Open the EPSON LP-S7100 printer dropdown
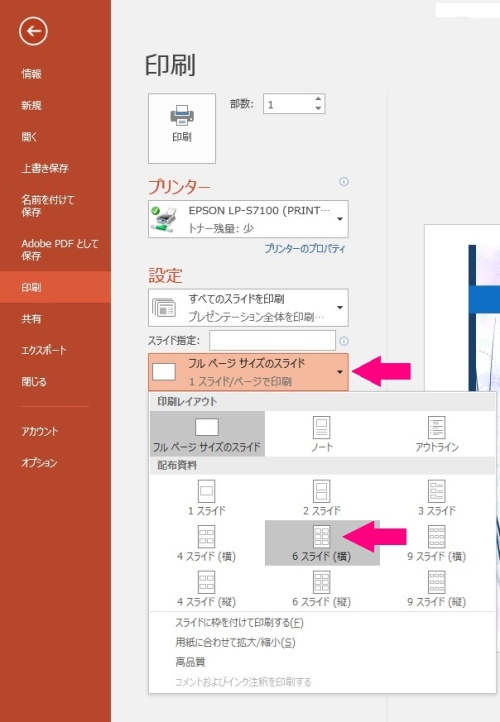The width and height of the screenshot is (500, 722). 248,219
